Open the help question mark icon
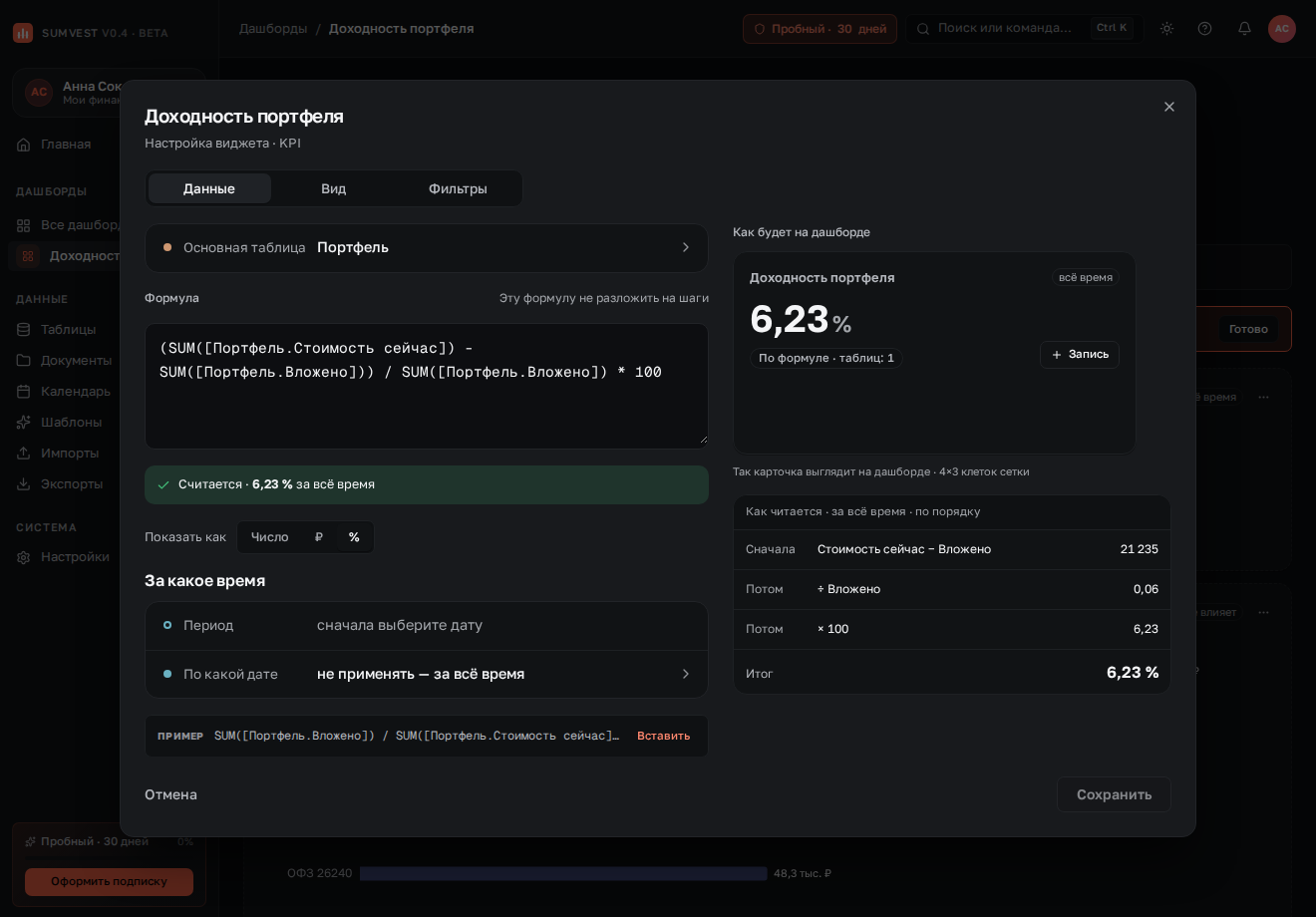Screen dimensions: 1316x917 [1204, 28]
